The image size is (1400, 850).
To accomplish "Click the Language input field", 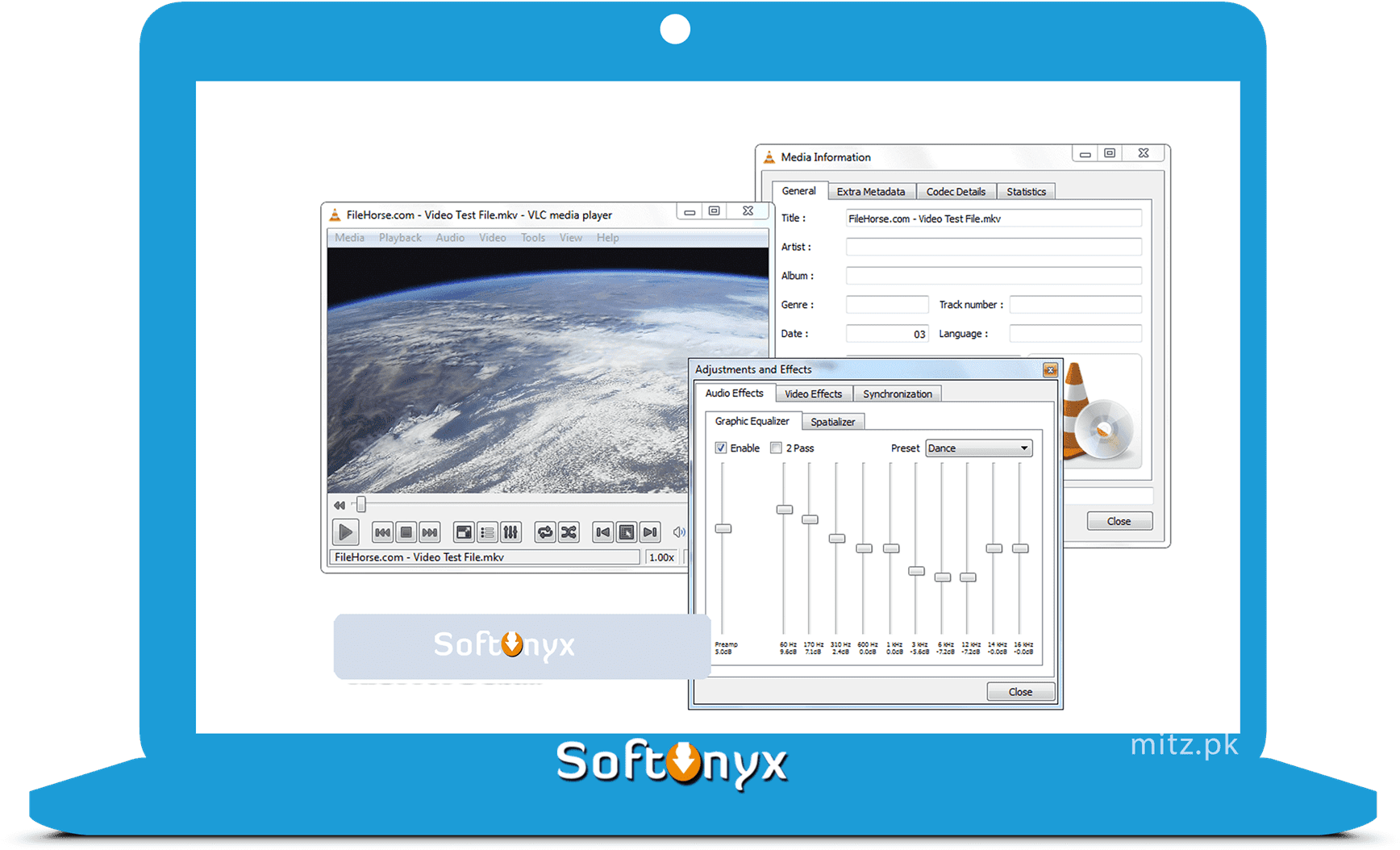I will pyautogui.click(x=1076, y=334).
